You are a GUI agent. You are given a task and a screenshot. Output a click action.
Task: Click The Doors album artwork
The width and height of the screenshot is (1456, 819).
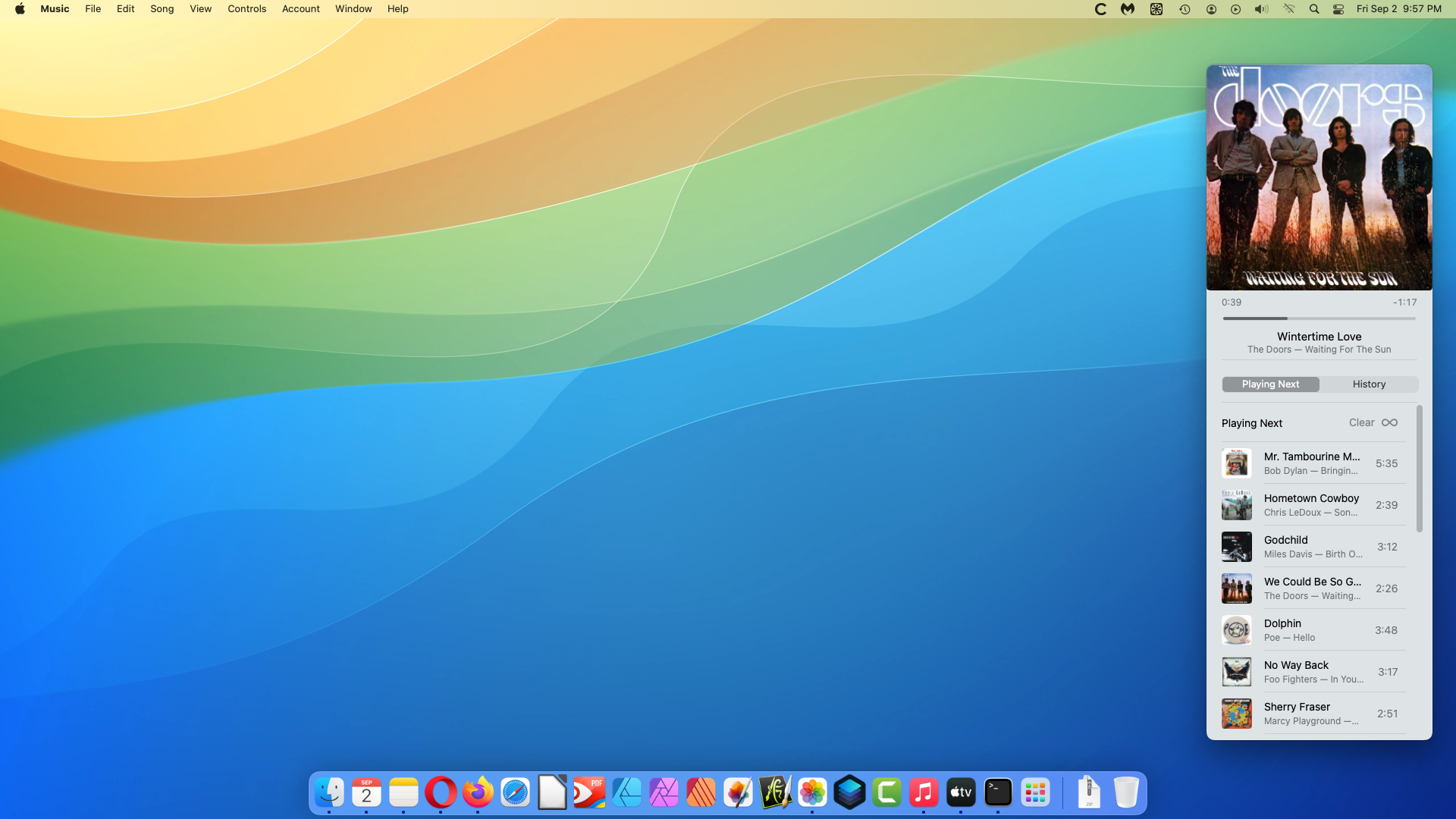(x=1319, y=177)
